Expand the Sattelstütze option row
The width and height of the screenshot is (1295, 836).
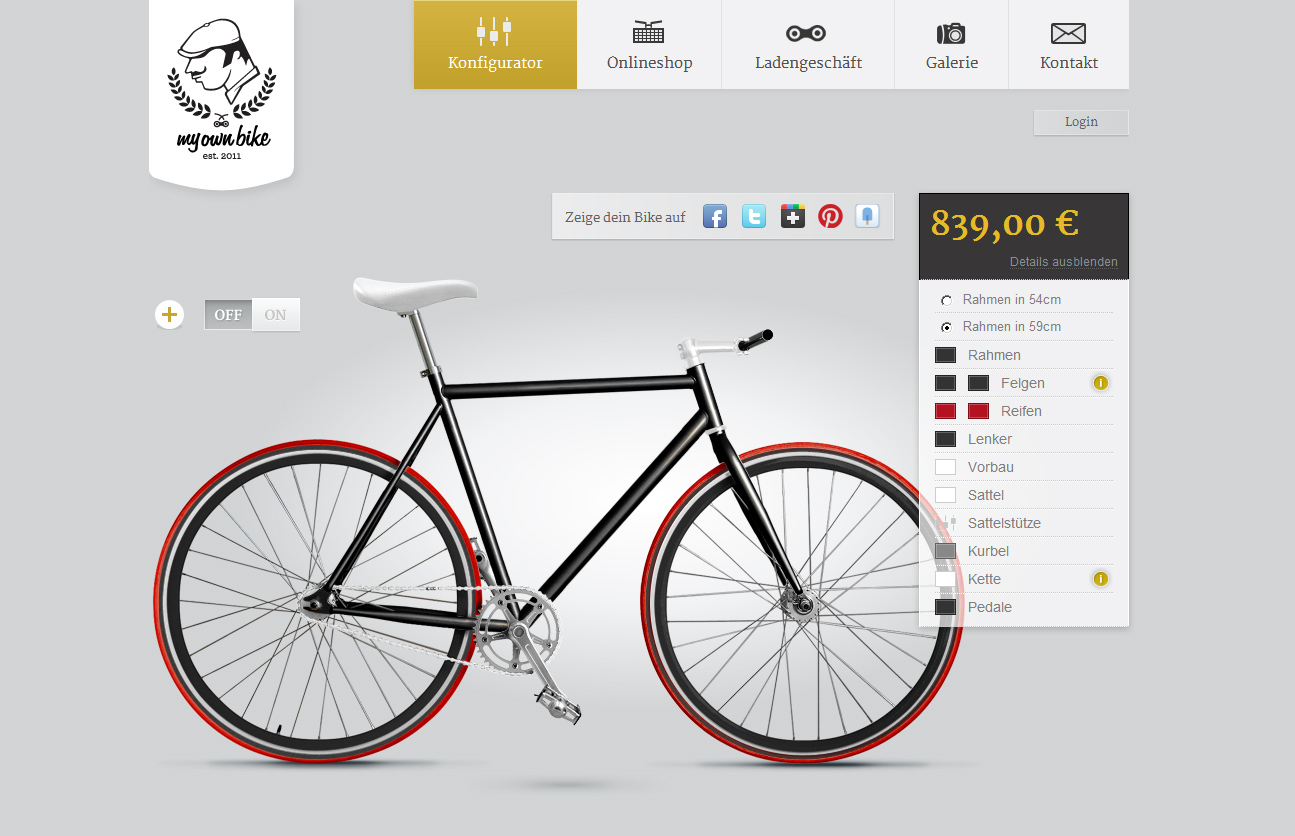point(1023,523)
